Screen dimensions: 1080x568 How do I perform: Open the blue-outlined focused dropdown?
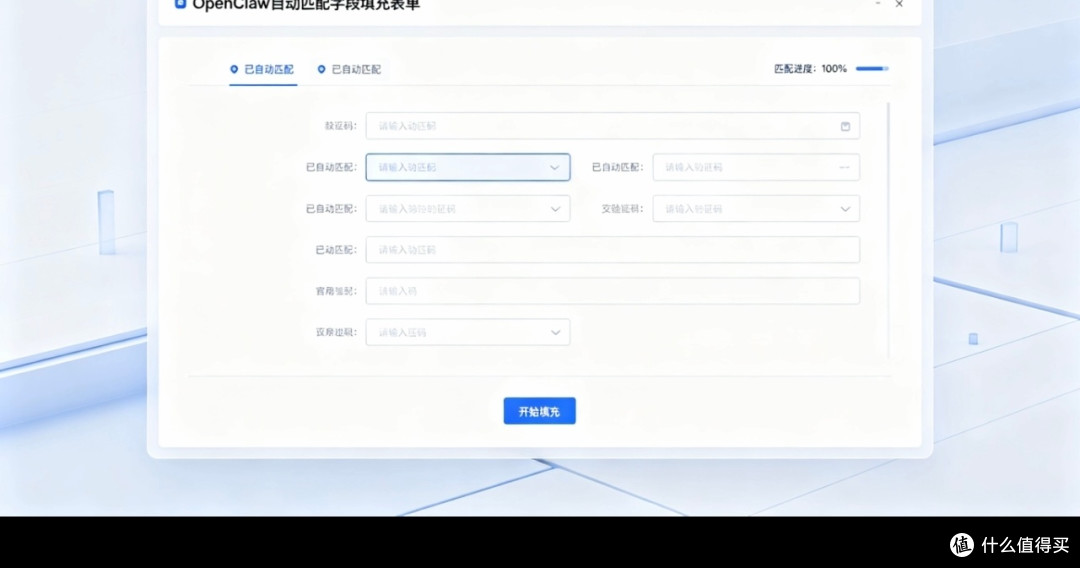point(468,167)
